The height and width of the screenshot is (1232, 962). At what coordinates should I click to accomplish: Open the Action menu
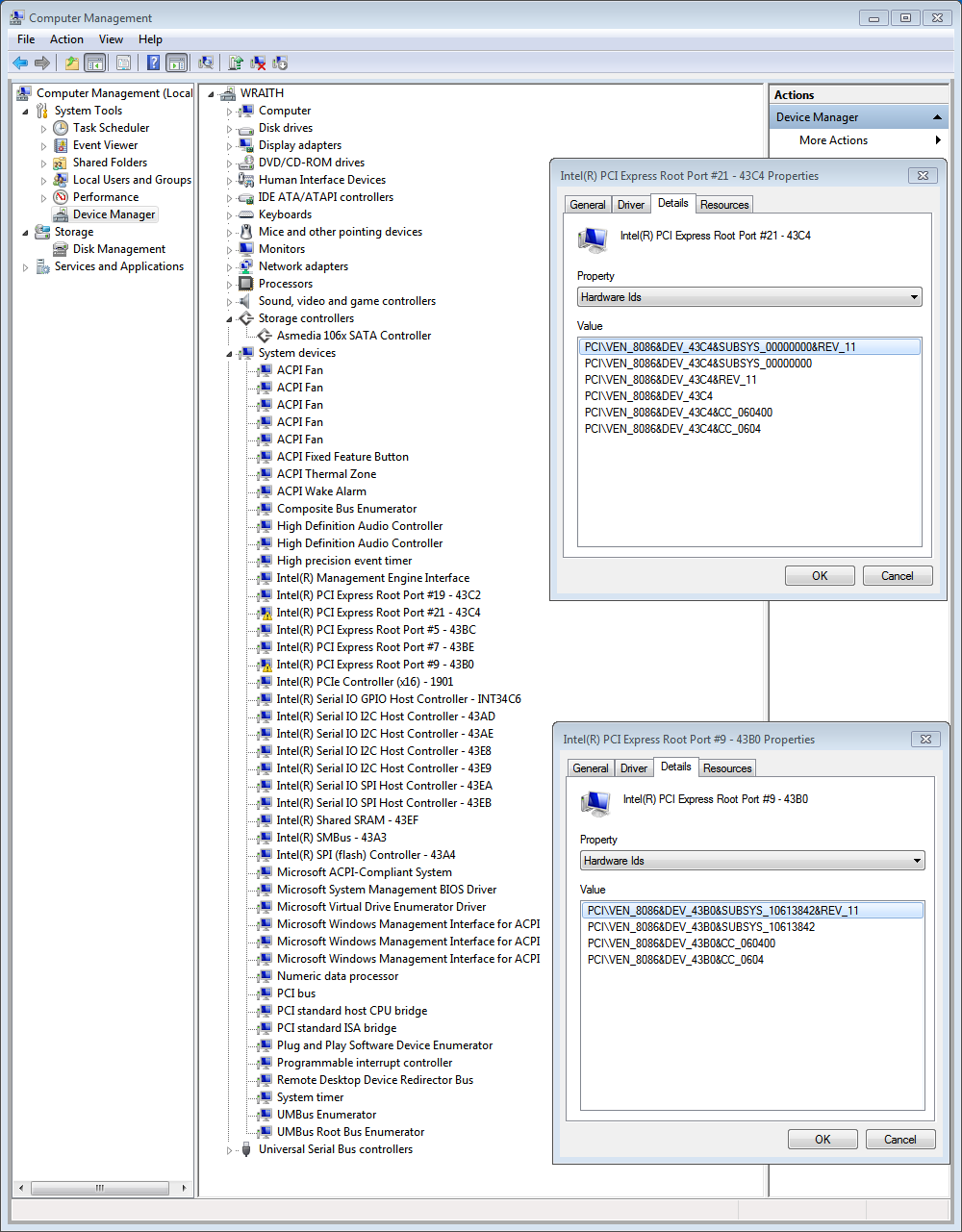(x=66, y=39)
